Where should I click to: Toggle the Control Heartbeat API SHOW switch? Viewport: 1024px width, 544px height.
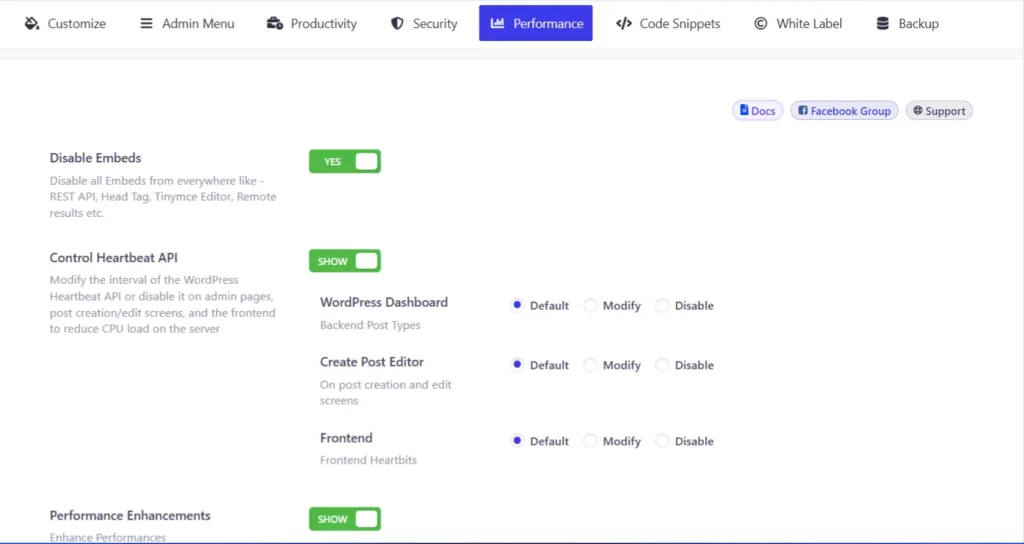[x=345, y=261]
